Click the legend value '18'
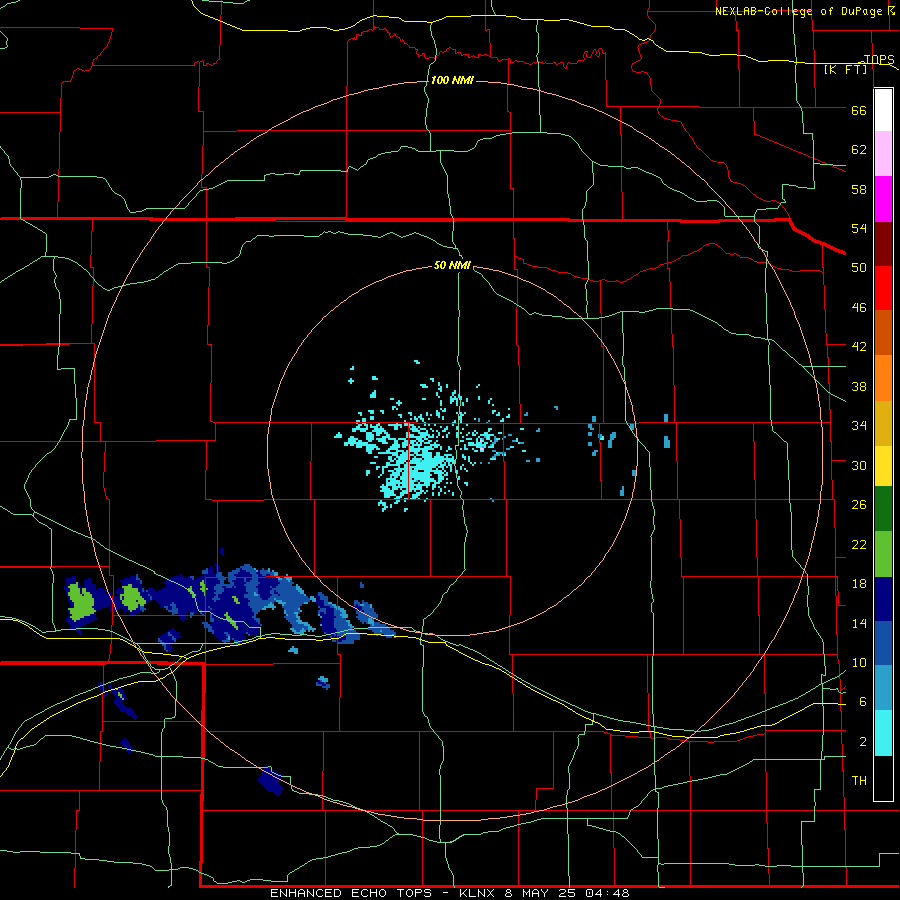This screenshot has height=900, width=900. 859,584
